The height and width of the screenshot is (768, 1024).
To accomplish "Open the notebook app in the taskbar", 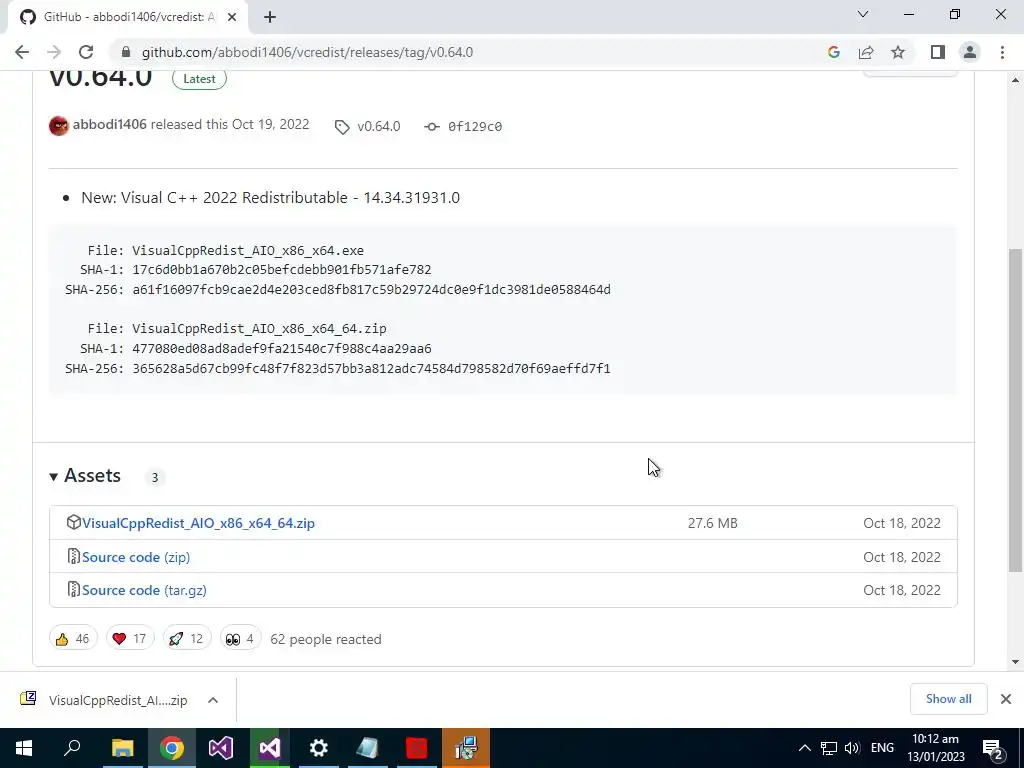I will pos(367,748).
